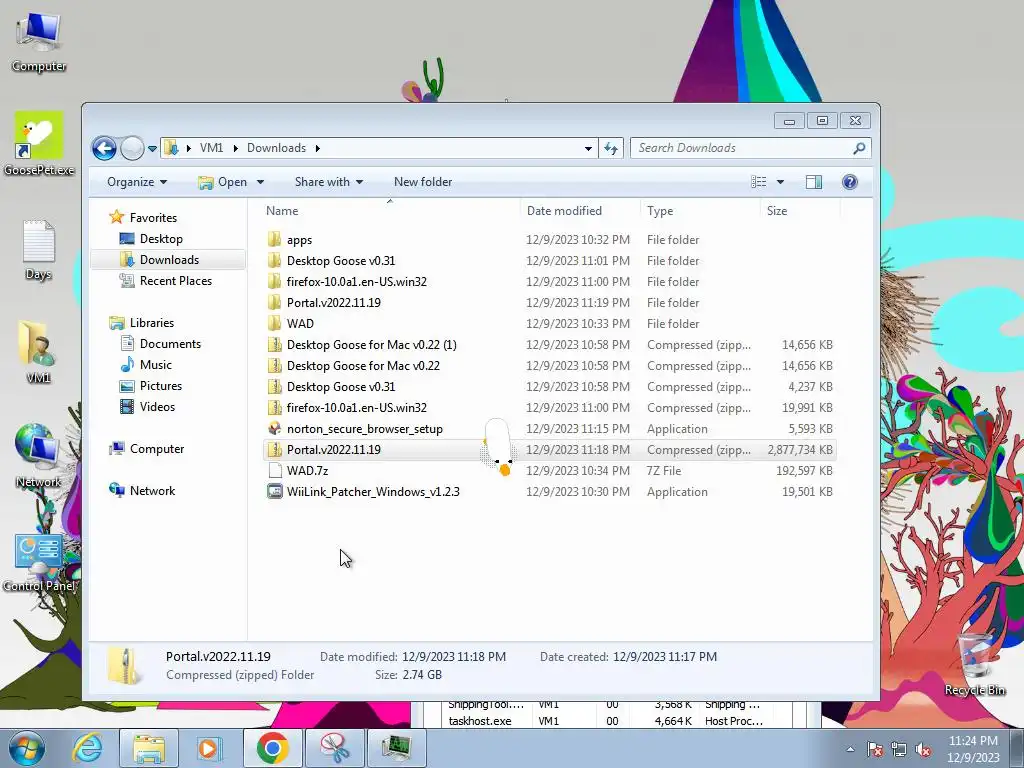The width and height of the screenshot is (1024, 768).
Task: Open the address bar history dropdown
Action: pyautogui.click(x=588, y=148)
